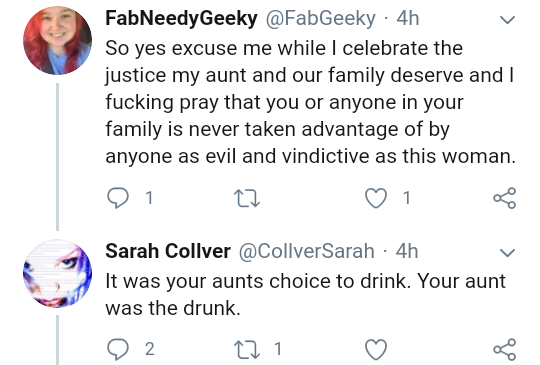Like FabNeedyGeeky's tweet with heart icon
The height and width of the screenshot is (365, 540).
tap(376, 198)
